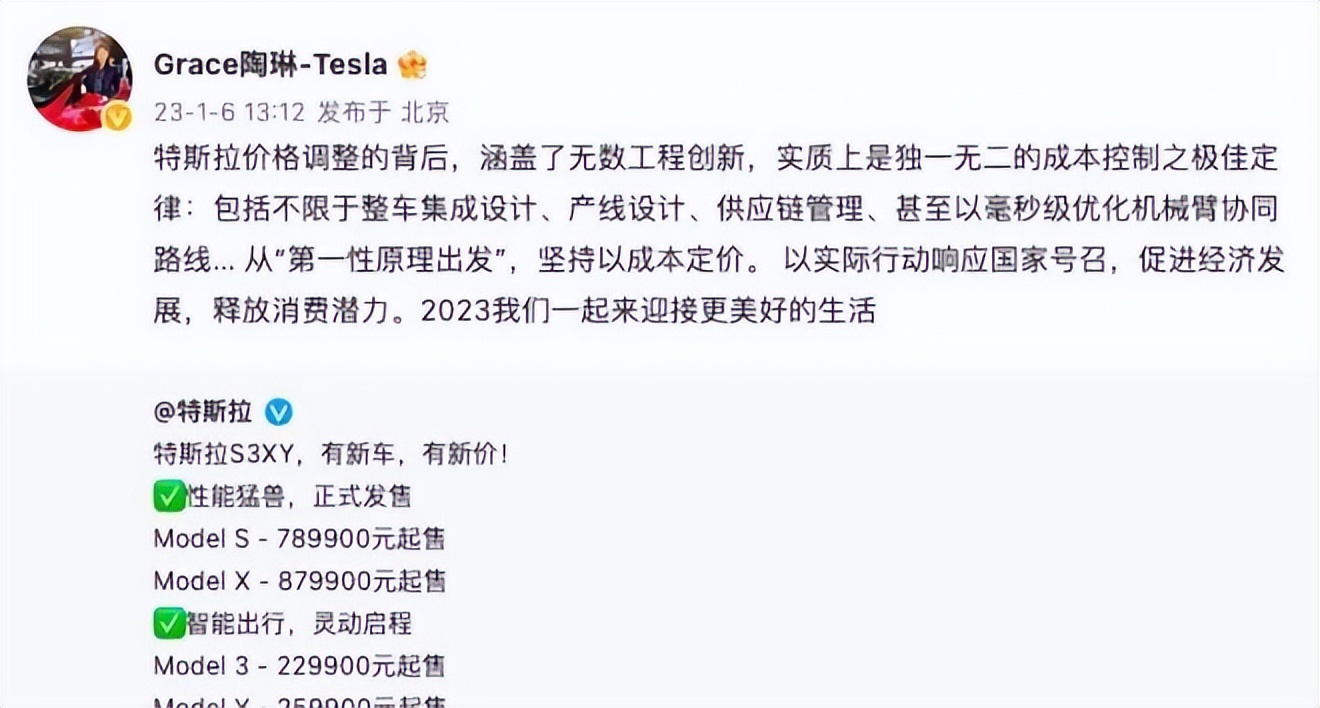1320x708 pixels.
Task: Click the quoted phrase "第一性原理出发"
Action: 395,260
